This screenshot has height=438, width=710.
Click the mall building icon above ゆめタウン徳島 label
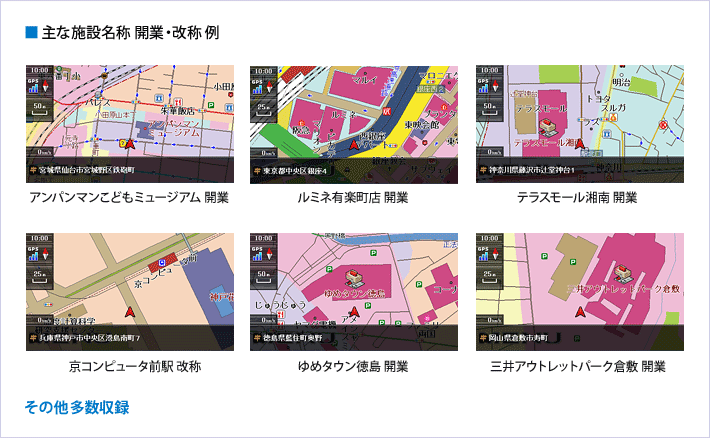[354, 277]
